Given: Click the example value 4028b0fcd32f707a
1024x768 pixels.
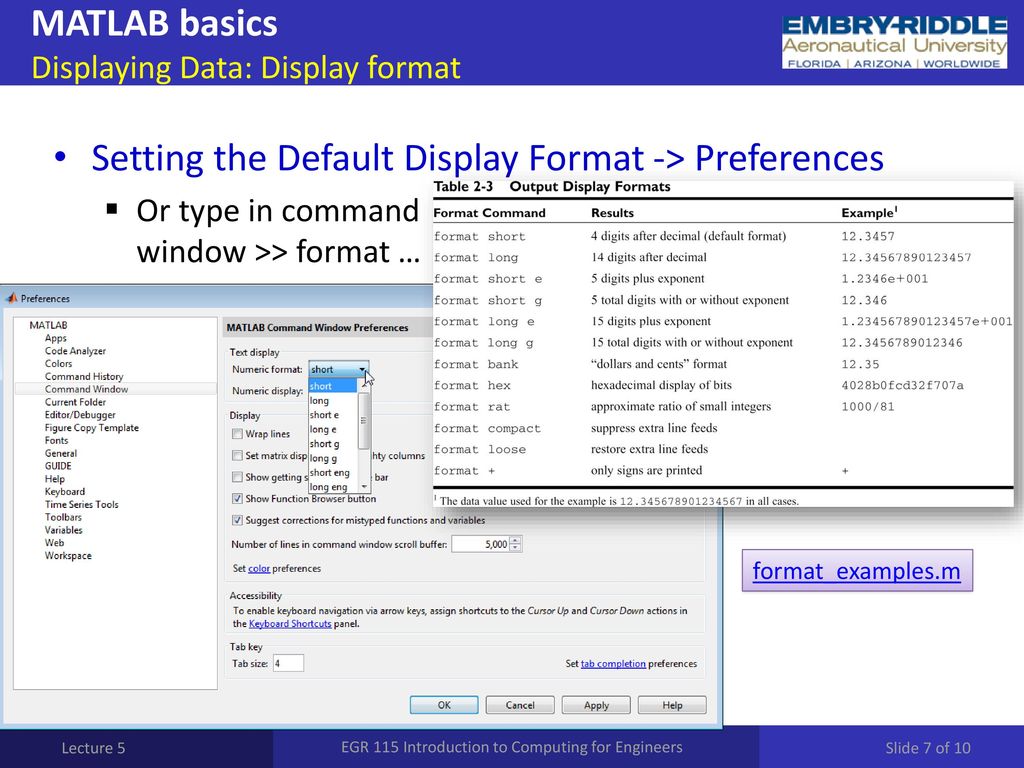Looking at the screenshot, I should [x=903, y=385].
